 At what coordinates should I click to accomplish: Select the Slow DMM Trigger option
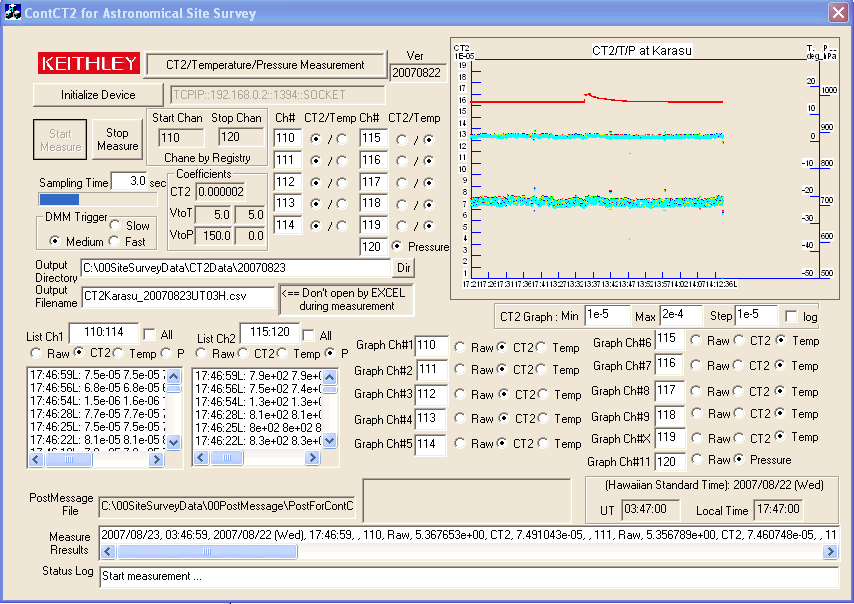(x=116, y=226)
